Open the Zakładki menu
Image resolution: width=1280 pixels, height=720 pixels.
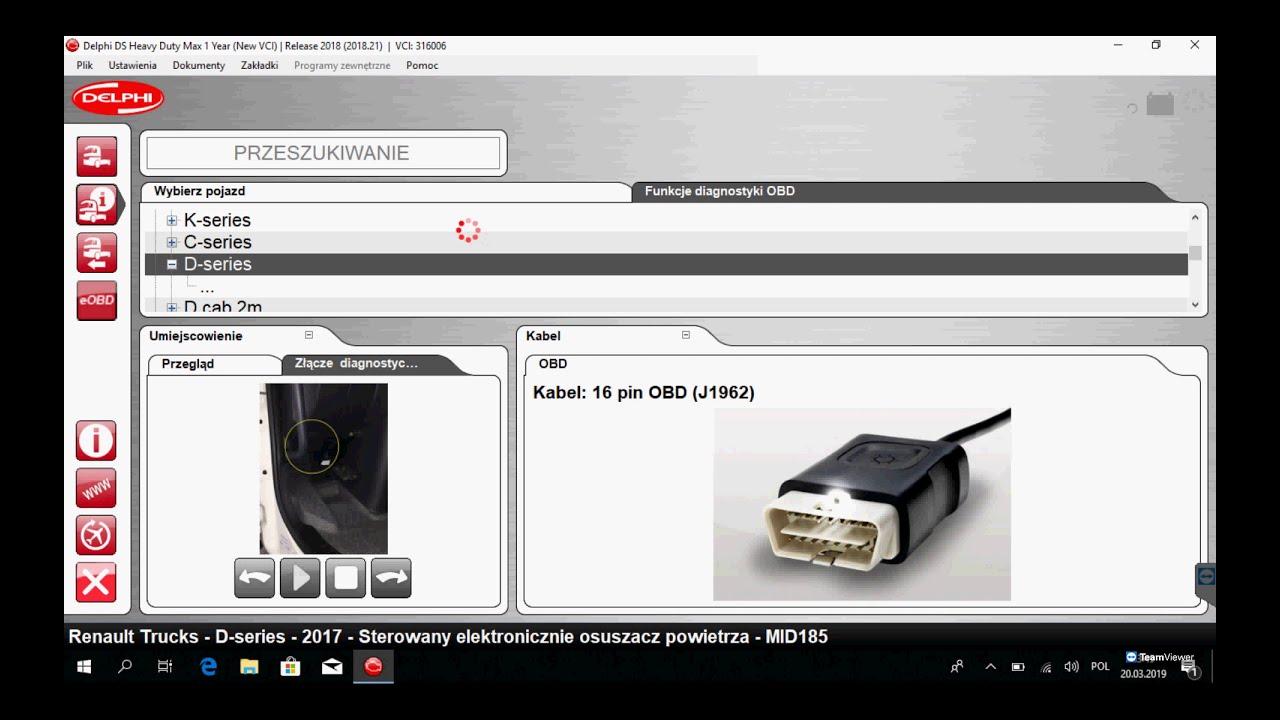260,65
